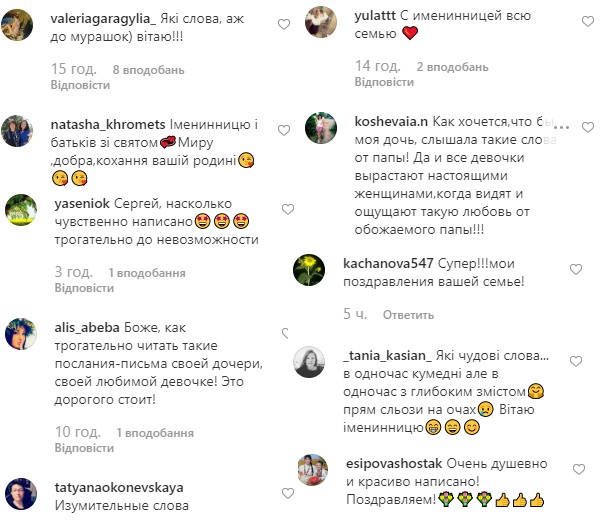The width and height of the screenshot is (601, 527).
Task: Like valeriagaragylia_'s comment with the heart
Action: click(x=284, y=25)
